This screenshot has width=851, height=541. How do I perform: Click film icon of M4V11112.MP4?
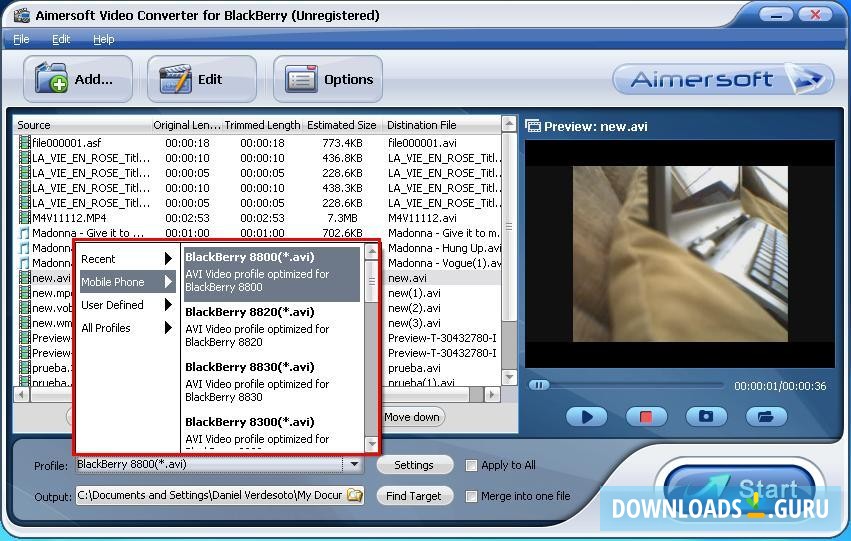tap(24, 218)
